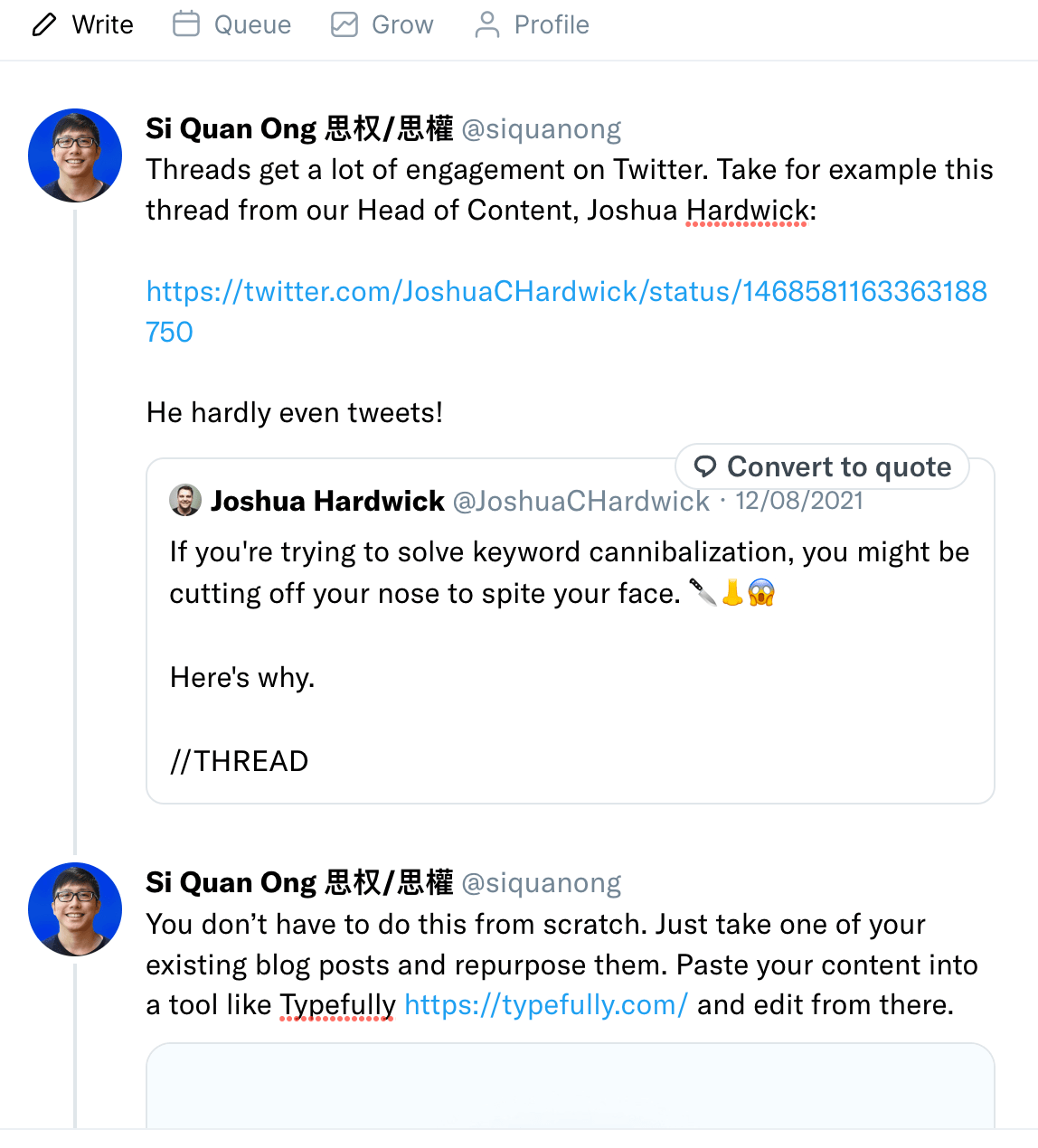Click the Grow chart icon
This screenshot has height=1148, width=1038.
click(x=343, y=24)
